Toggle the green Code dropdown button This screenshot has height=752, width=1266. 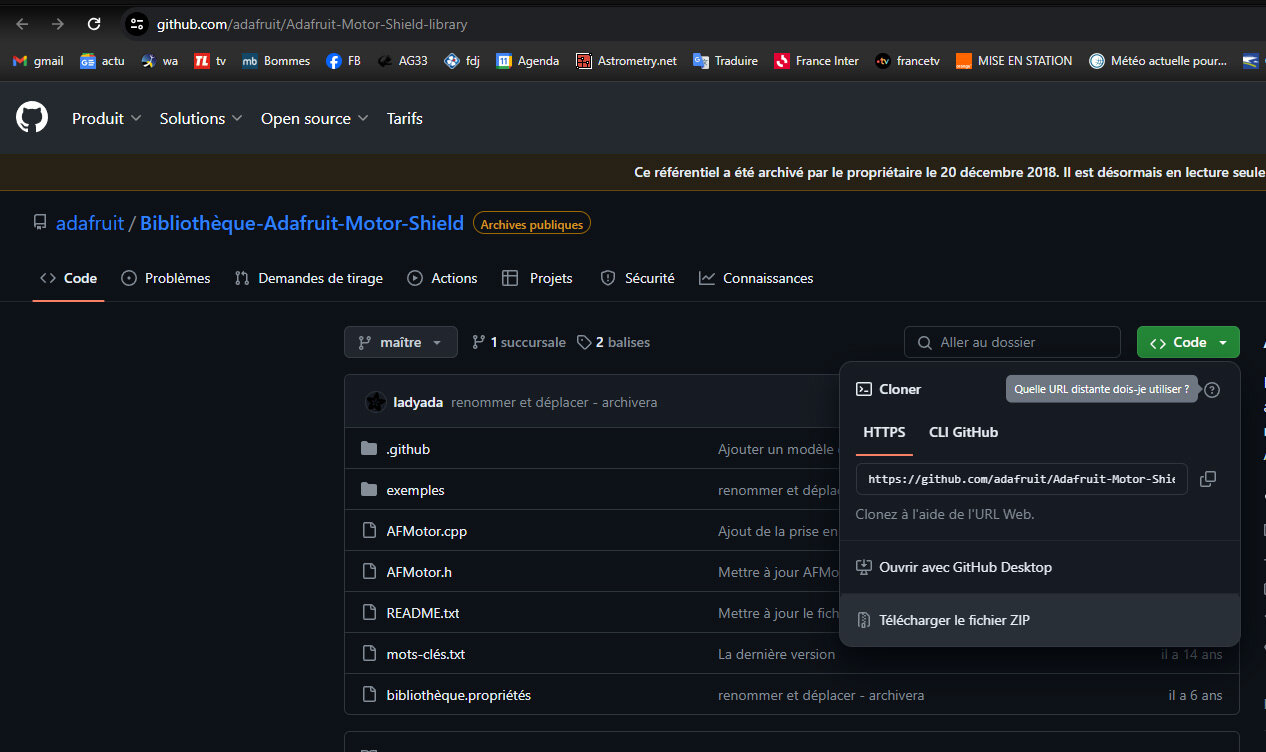coord(1188,342)
